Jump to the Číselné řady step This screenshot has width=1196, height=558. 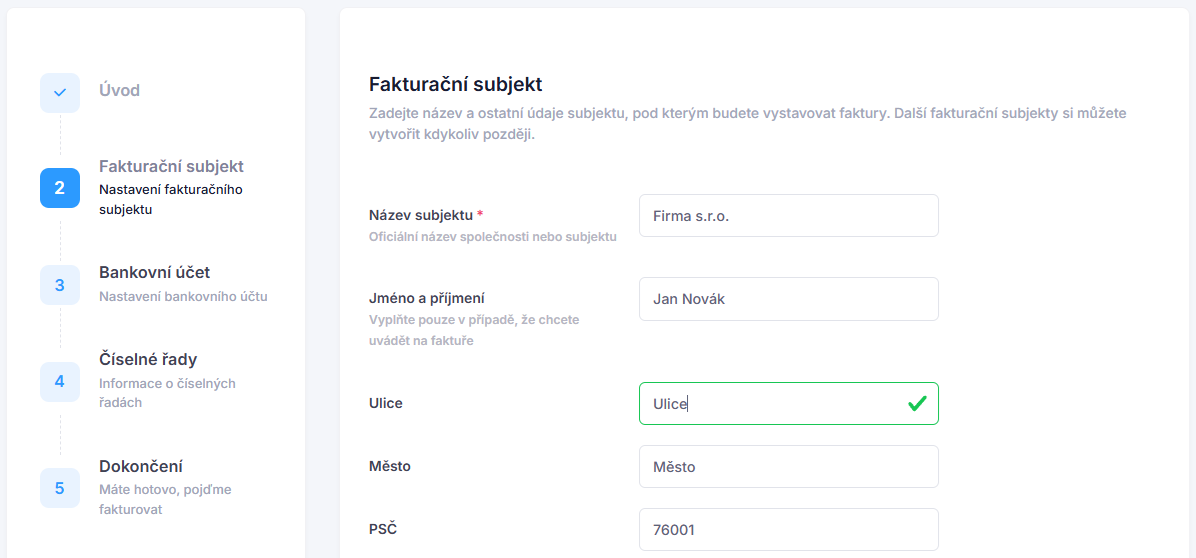[147, 359]
